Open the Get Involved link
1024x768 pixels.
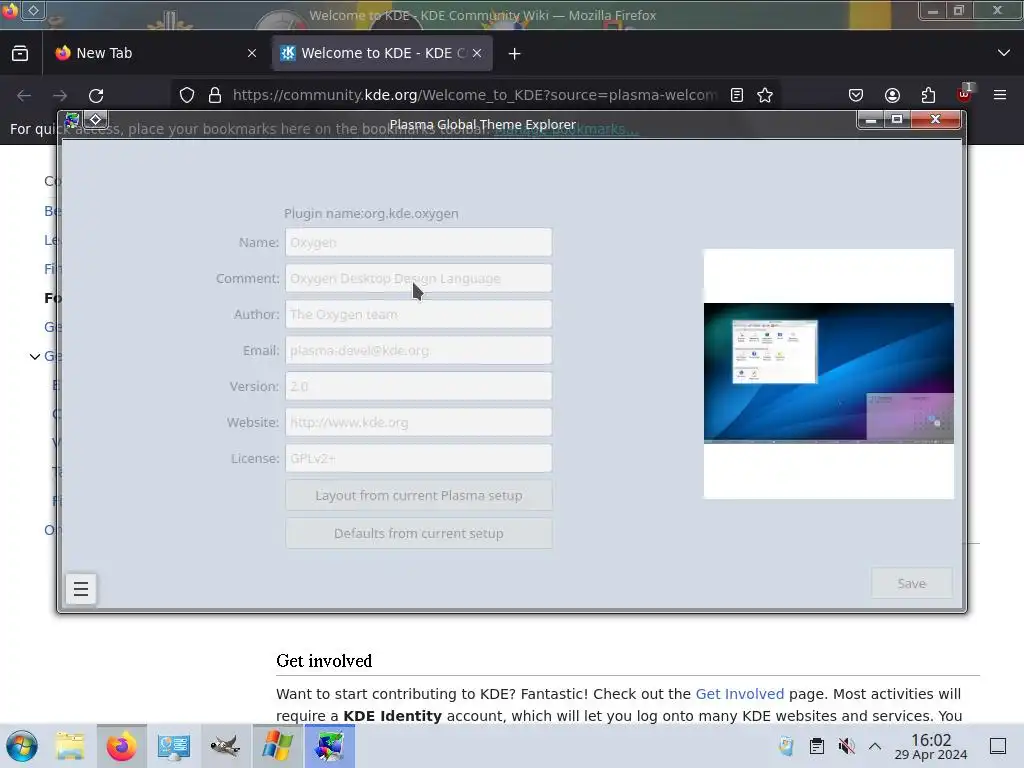pyautogui.click(x=739, y=694)
